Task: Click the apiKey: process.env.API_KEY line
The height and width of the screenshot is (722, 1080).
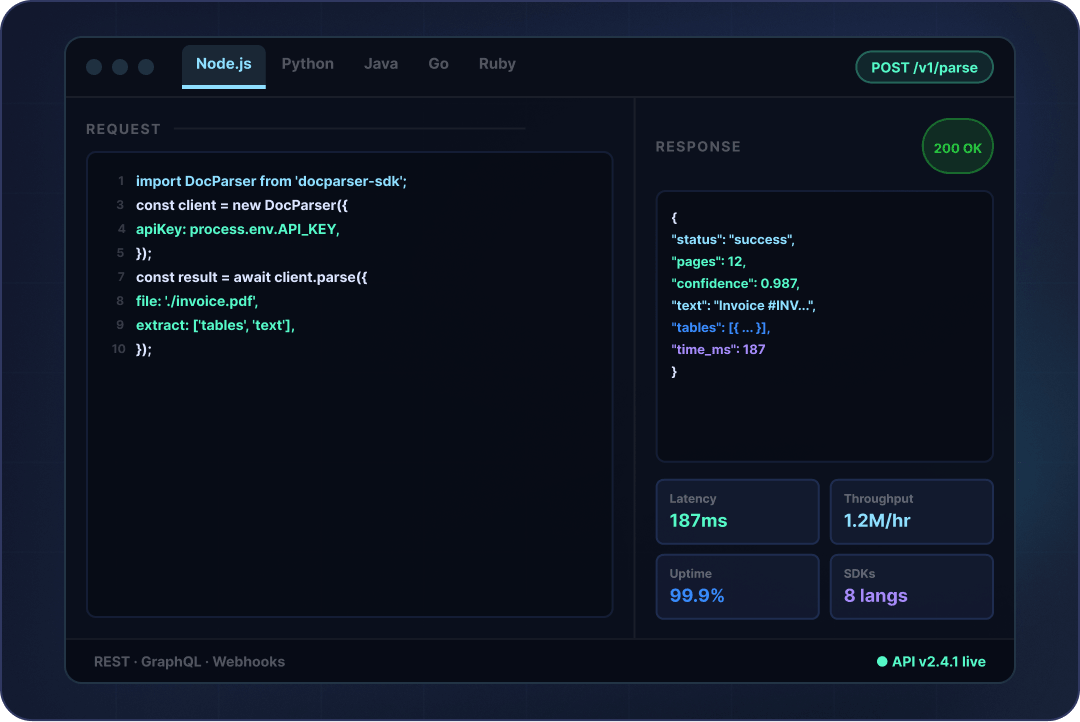Action: [238, 229]
